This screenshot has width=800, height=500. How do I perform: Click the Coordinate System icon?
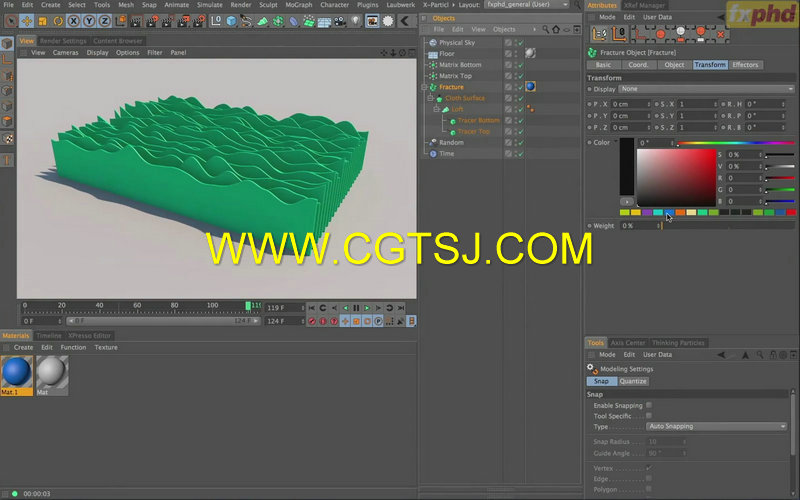point(120,21)
